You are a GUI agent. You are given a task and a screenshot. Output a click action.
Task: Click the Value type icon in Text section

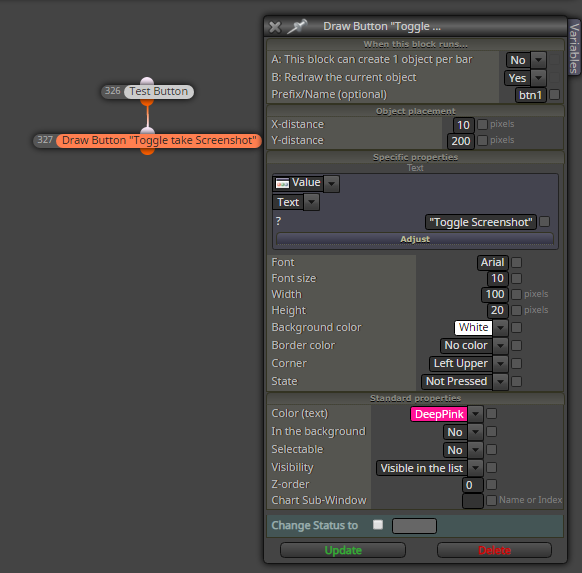pos(282,183)
